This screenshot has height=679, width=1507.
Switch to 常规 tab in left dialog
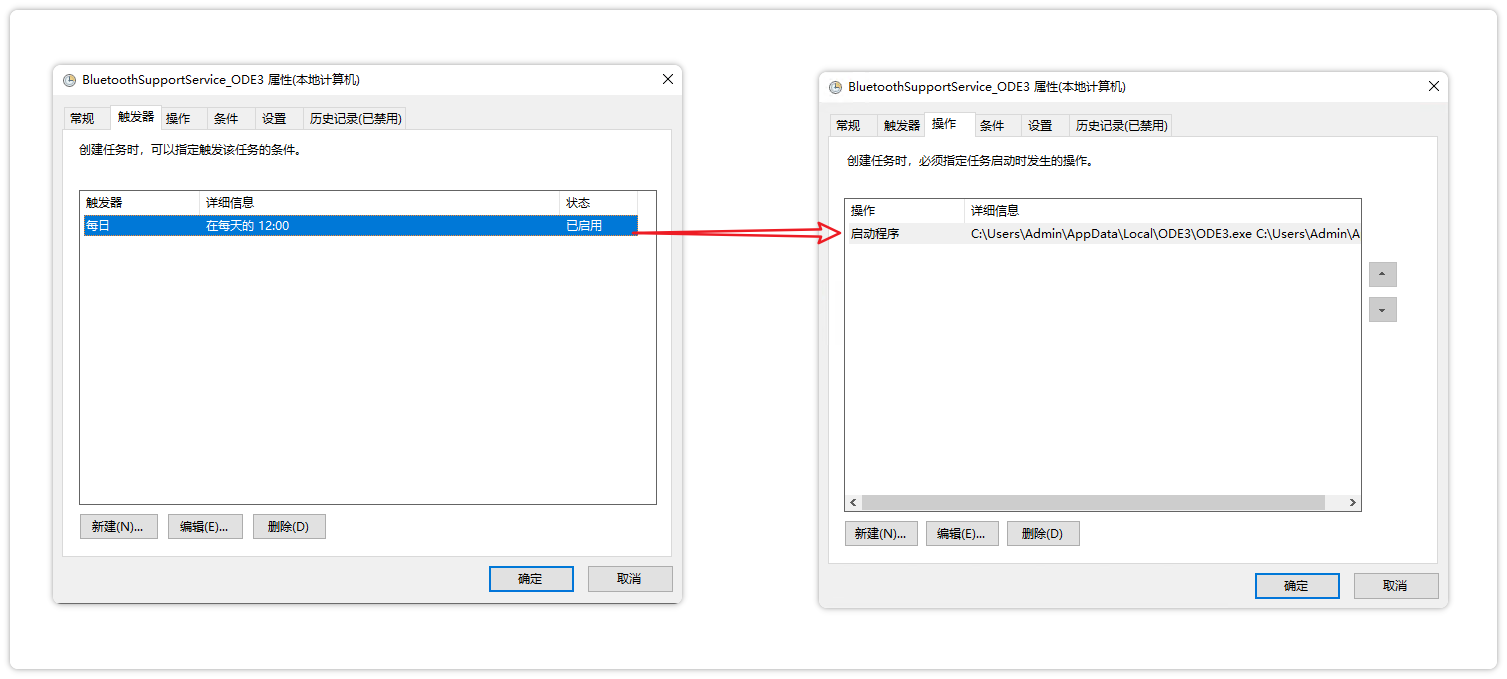click(x=82, y=119)
